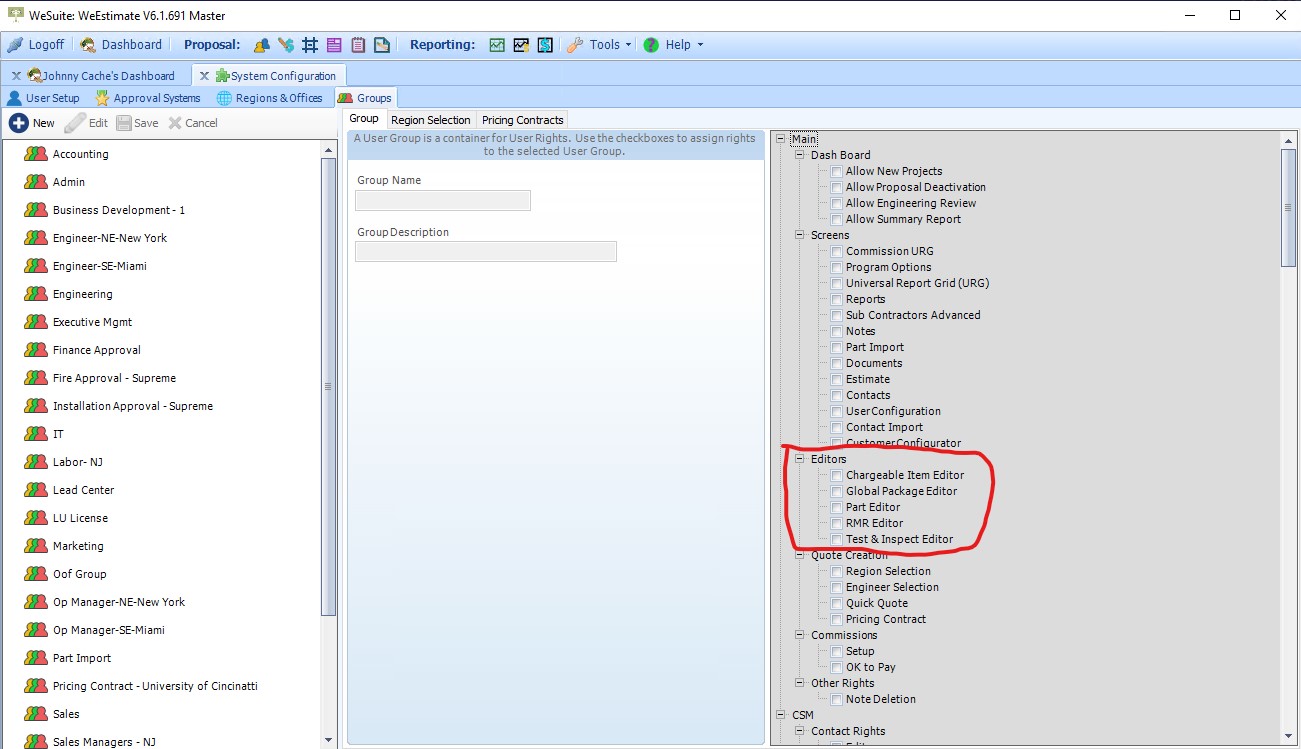This screenshot has width=1301, height=749.
Task: Click the New button to create a group
Action: point(33,122)
